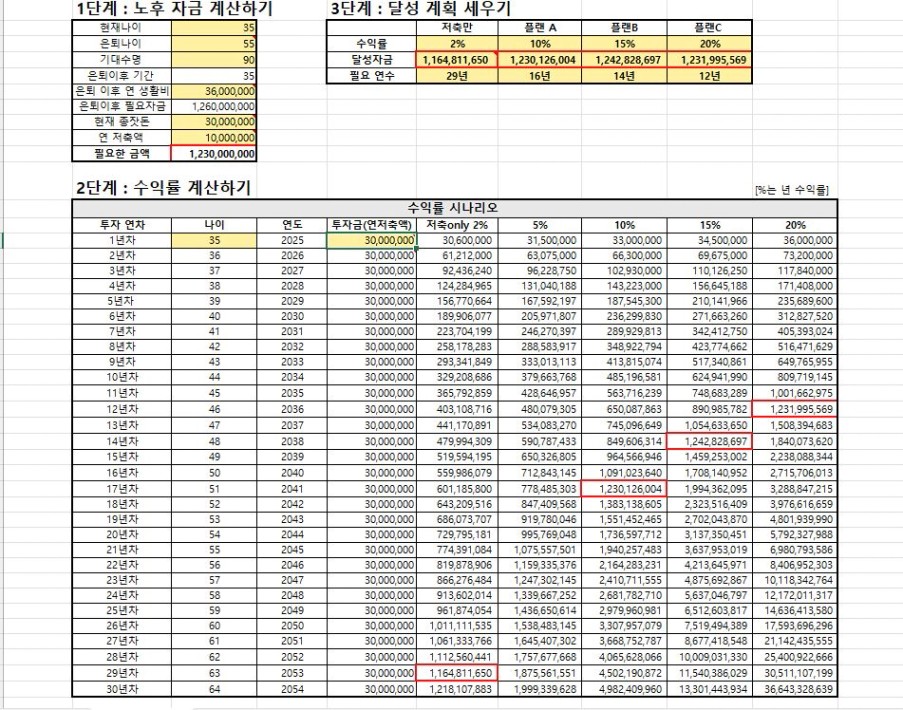
Task: Click the 36,000,000 annual living cost cell
Action: point(214,91)
